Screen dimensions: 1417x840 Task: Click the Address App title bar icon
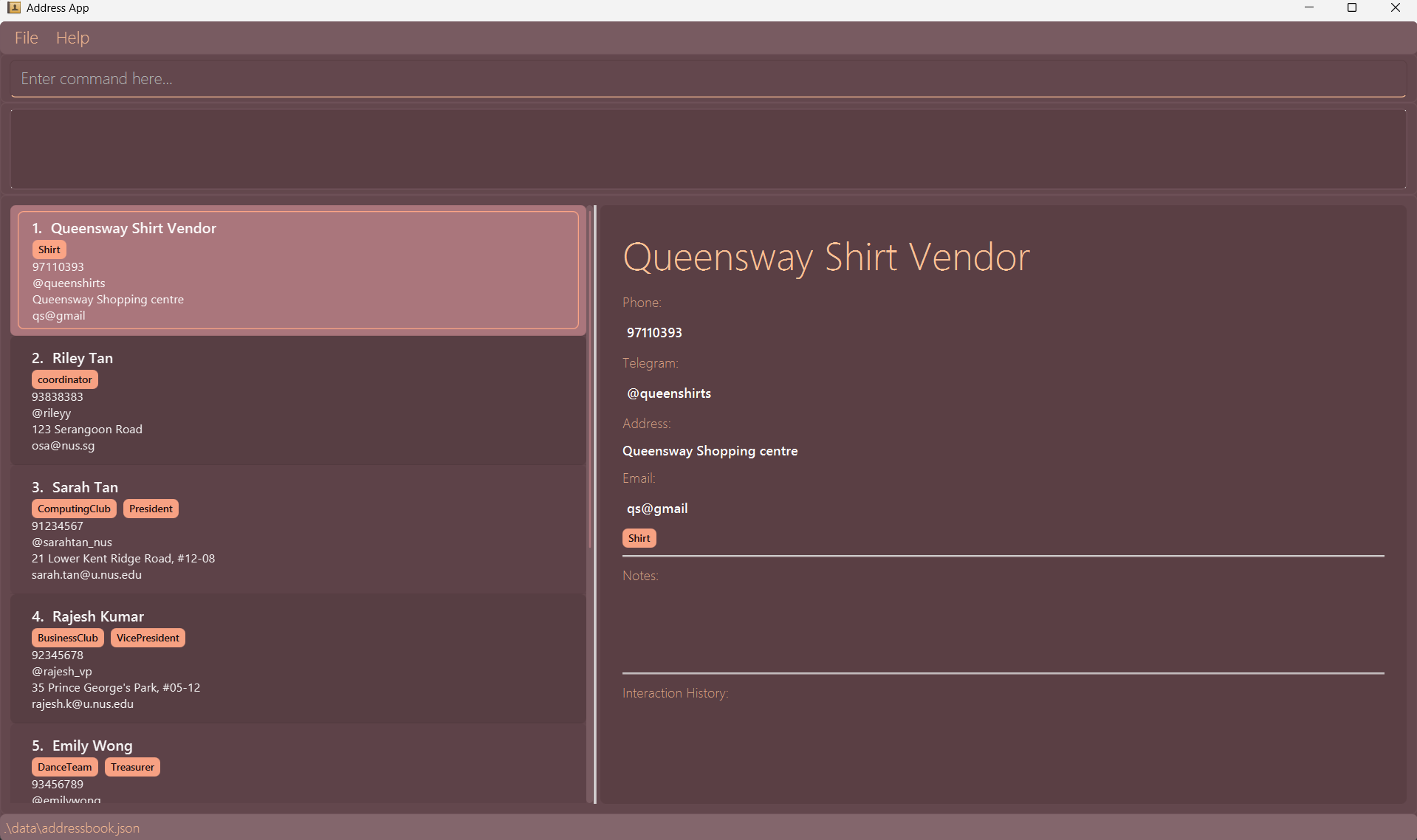tap(13, 8)
